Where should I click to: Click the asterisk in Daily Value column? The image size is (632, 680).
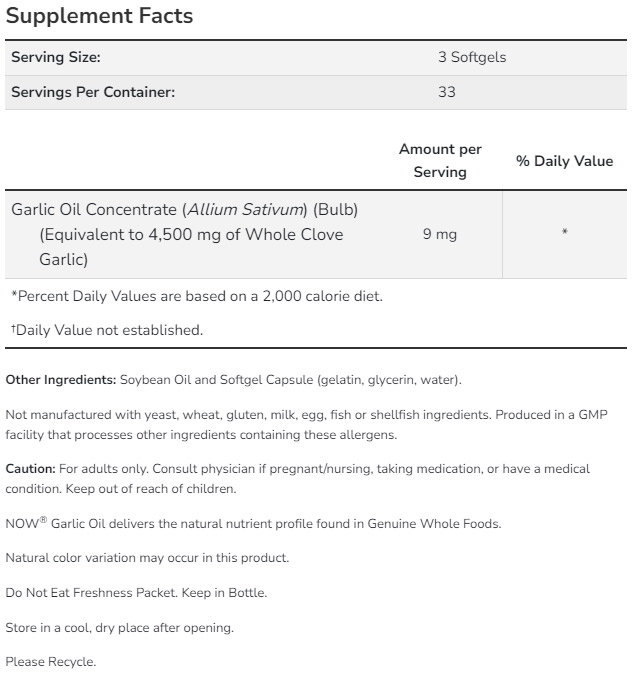click(565, 234)
